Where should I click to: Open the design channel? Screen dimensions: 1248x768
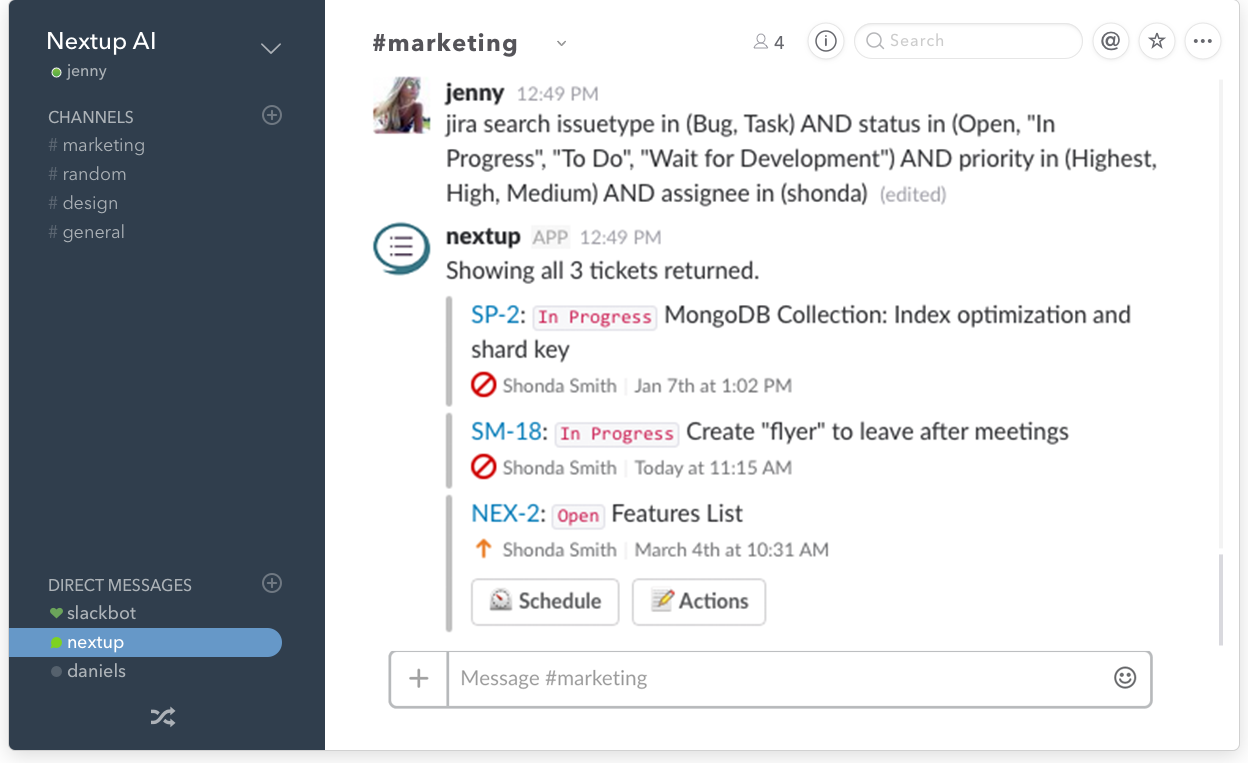coord(90,203)
